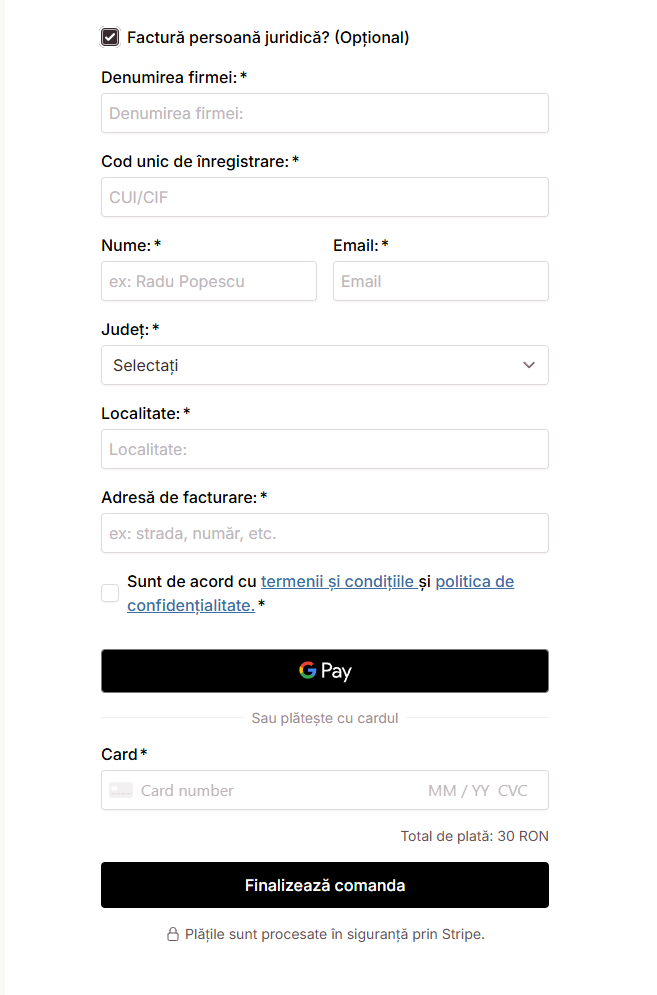
Task: Click the CUI/CIF registration code field
Action: pos(324,197)
